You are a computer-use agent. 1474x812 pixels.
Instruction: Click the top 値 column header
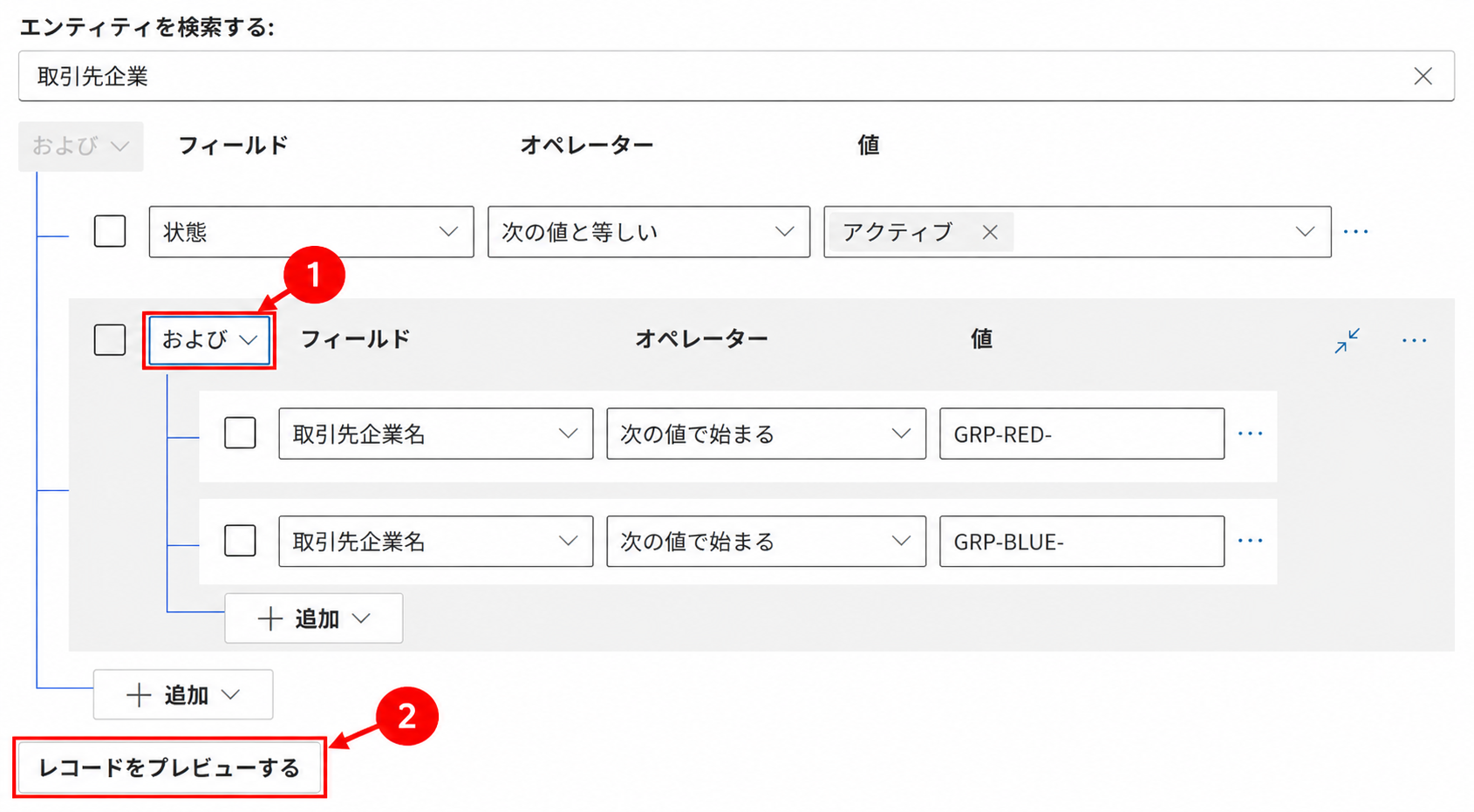(x=869, y=146)
